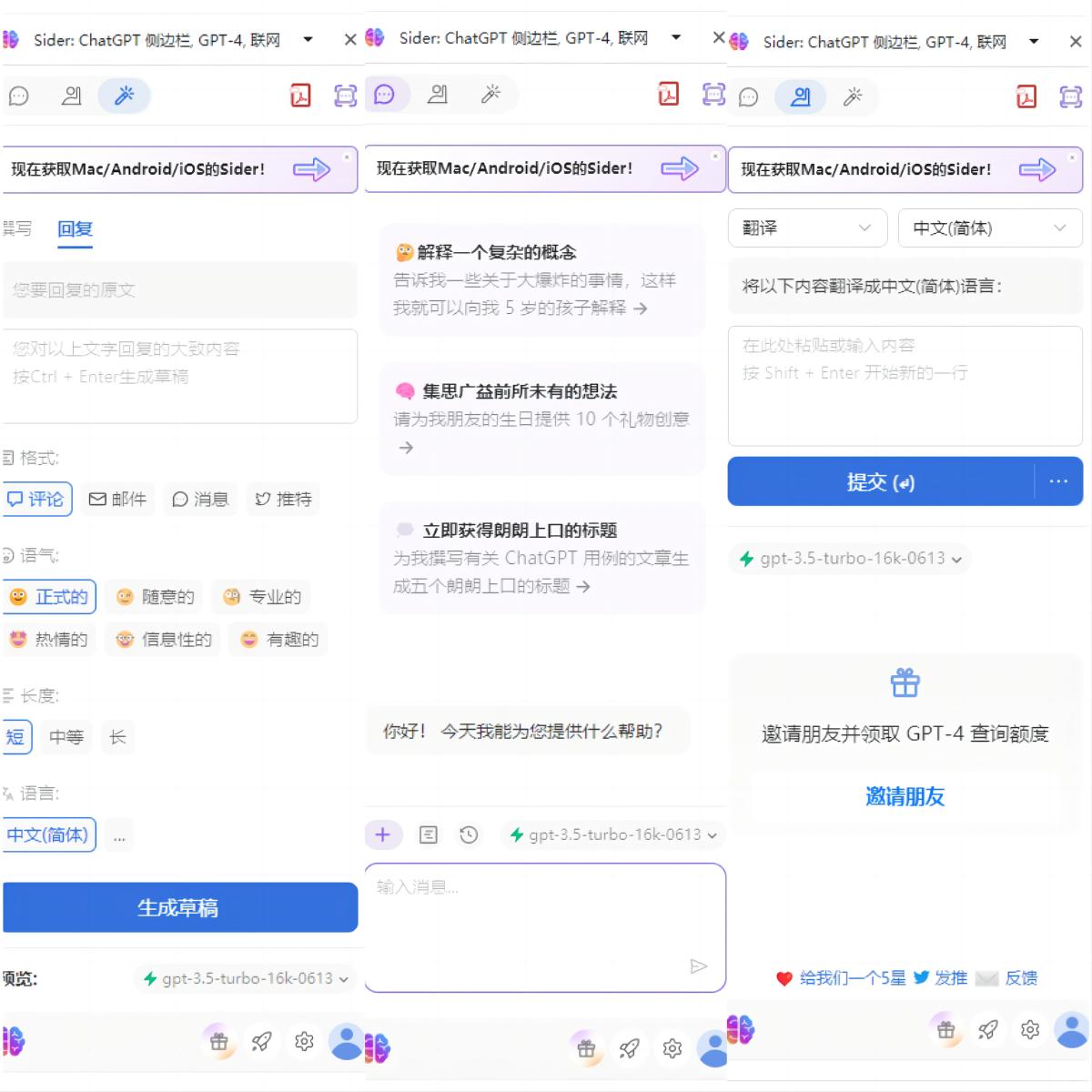Choose 正式的 tone
1092x1092 pixels.
(x=49, y=597)
